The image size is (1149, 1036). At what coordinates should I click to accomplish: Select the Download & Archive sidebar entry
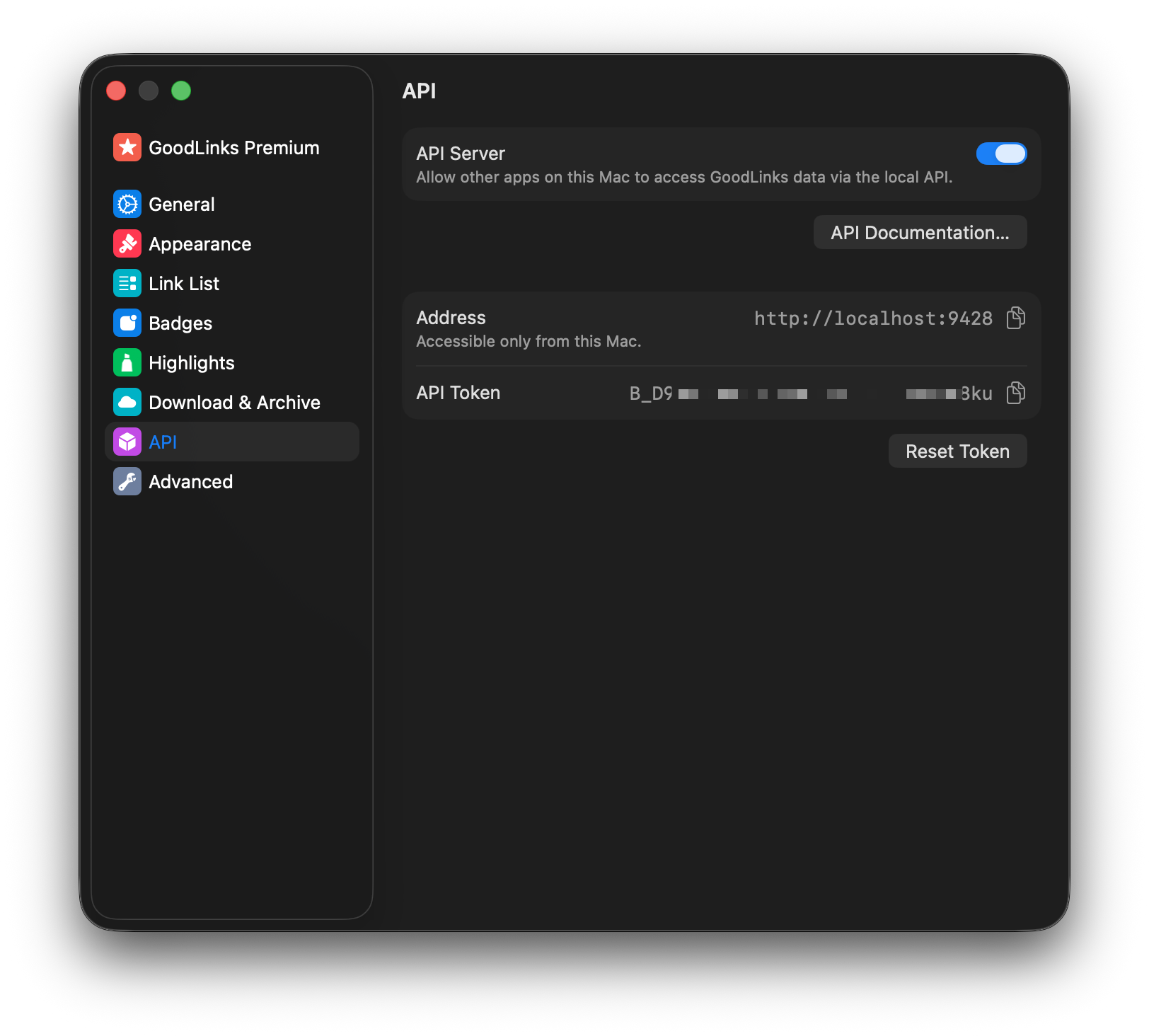233,402
